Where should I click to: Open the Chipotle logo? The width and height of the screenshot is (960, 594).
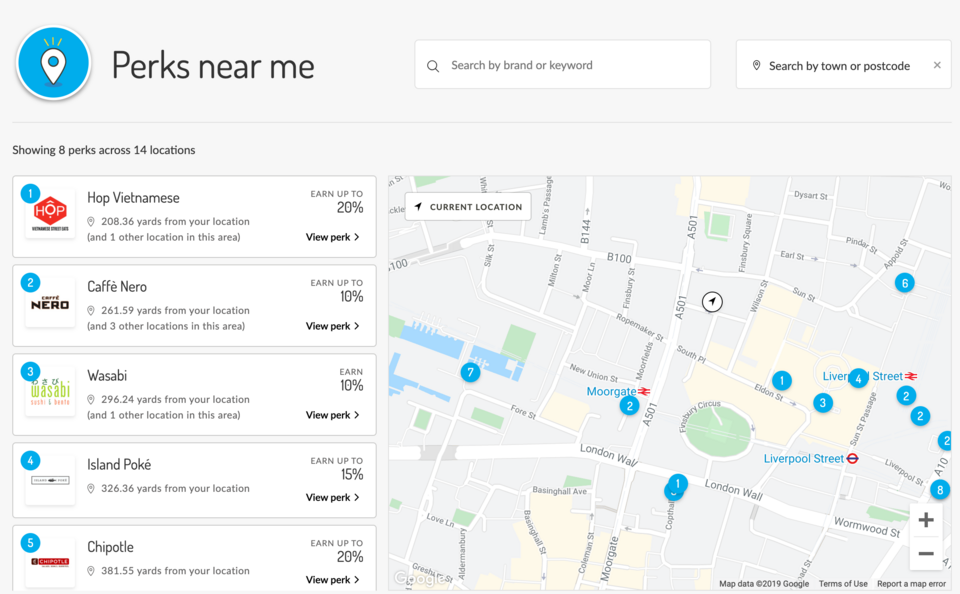[x=50, y=562]
